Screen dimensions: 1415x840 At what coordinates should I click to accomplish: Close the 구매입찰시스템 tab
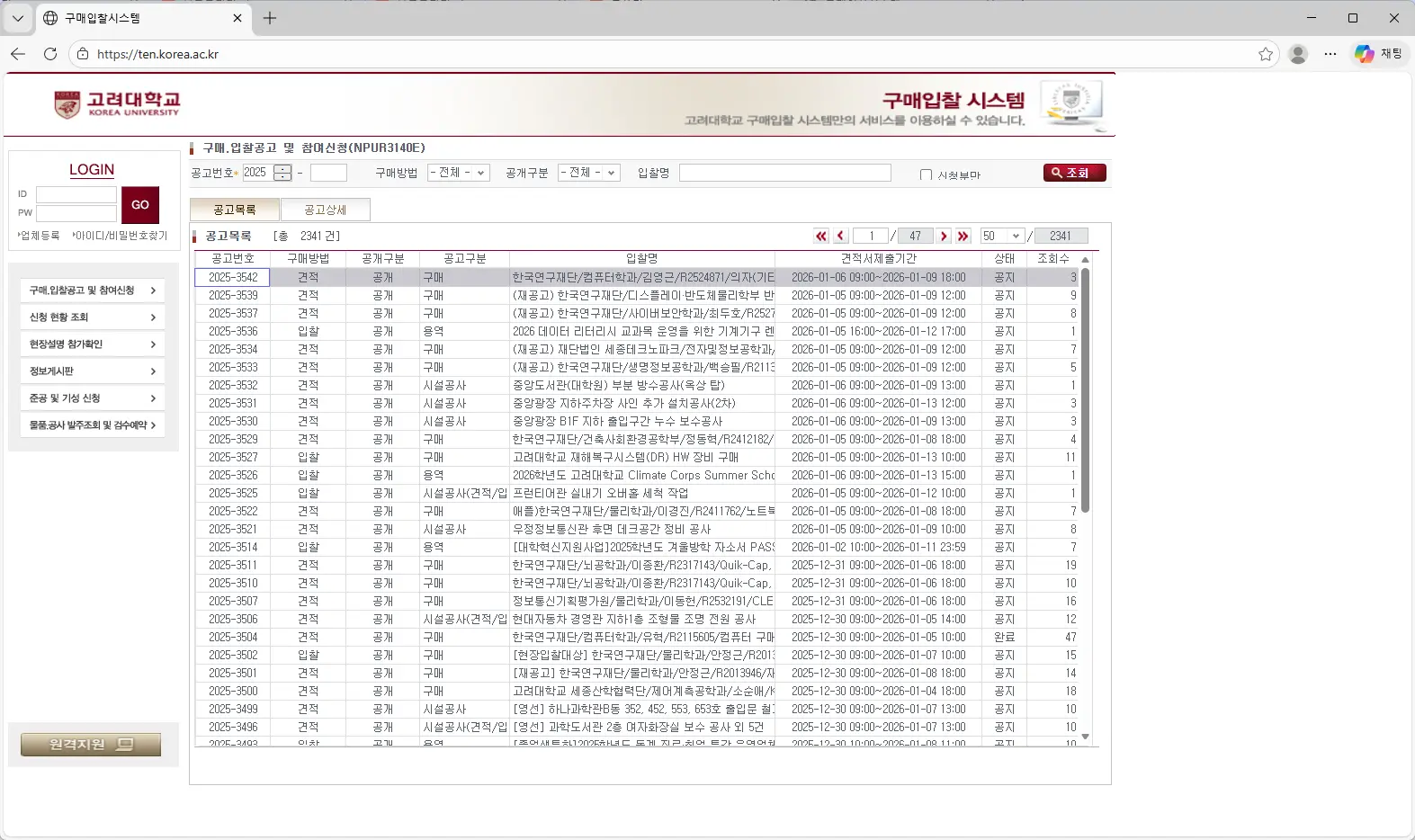click(237, 18)
